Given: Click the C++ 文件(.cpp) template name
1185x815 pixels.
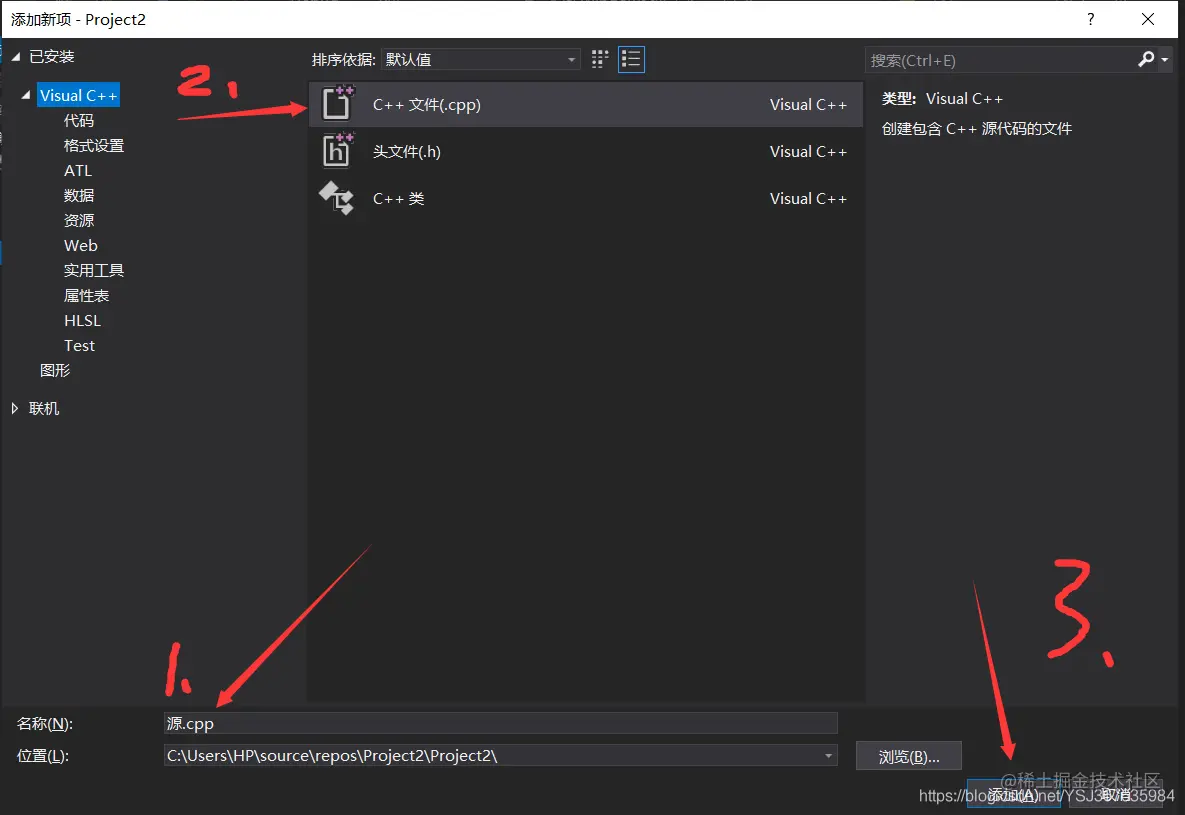Looking at the screenshot, I should [x=427, y=105].
